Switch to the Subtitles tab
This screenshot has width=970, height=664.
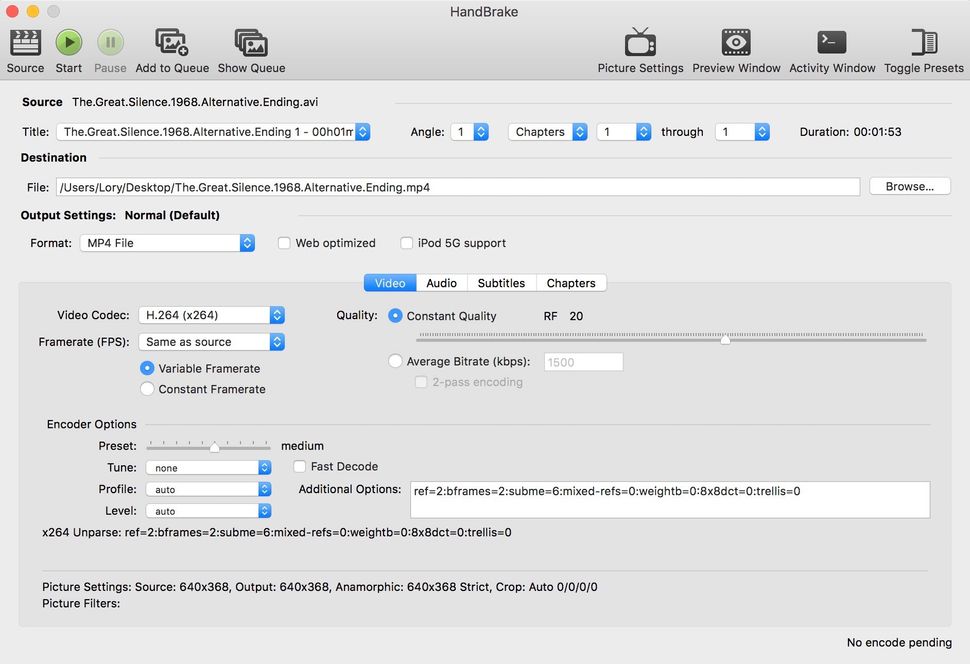501,282
